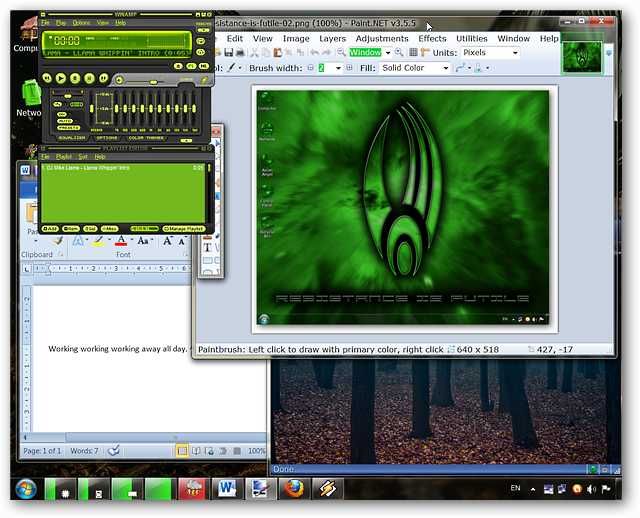Click playlist Misc button
Screen dimensions: 640x518
tap(110, 229)
